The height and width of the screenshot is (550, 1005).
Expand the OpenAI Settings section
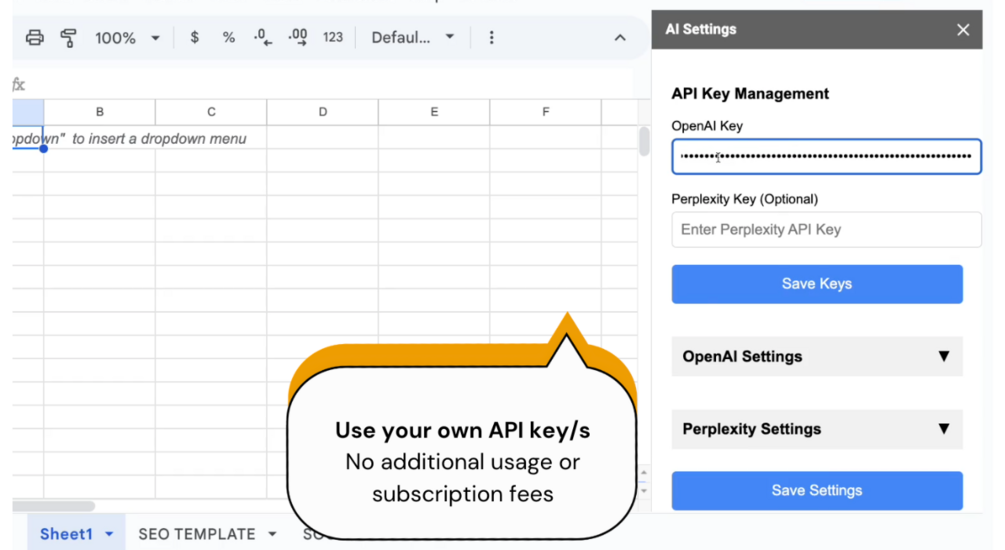pos(816,357)
